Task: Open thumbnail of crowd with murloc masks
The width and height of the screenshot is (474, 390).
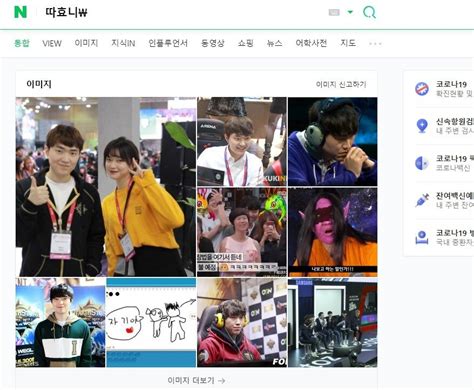Action: (242, 232)
